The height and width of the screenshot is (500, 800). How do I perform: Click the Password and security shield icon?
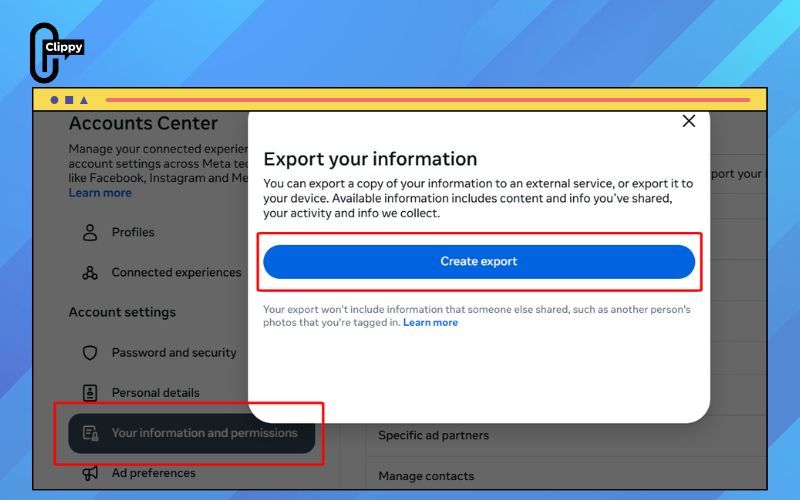tap(90, 353)
